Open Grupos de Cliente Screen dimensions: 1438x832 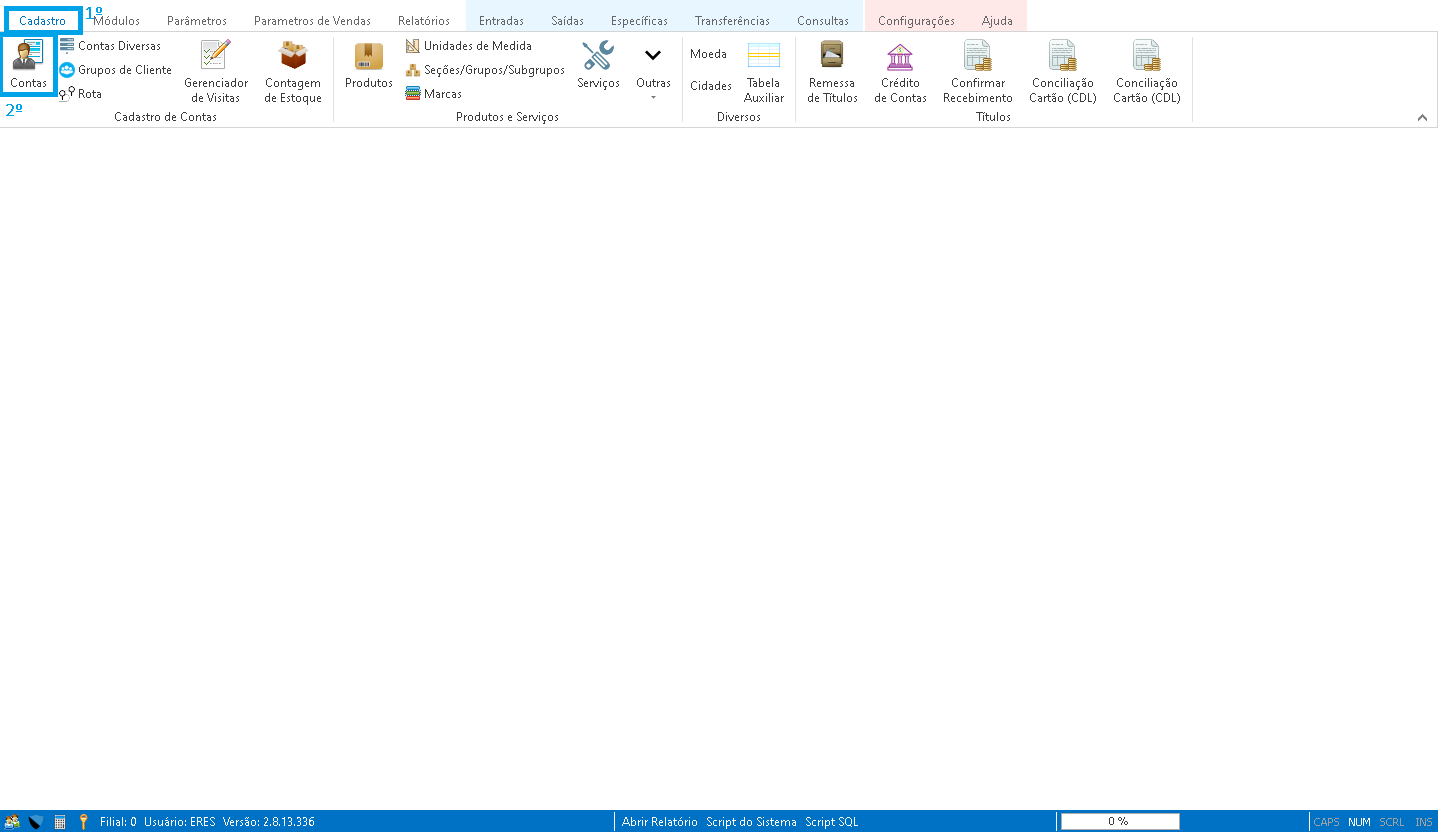click(x=115, y=70)
